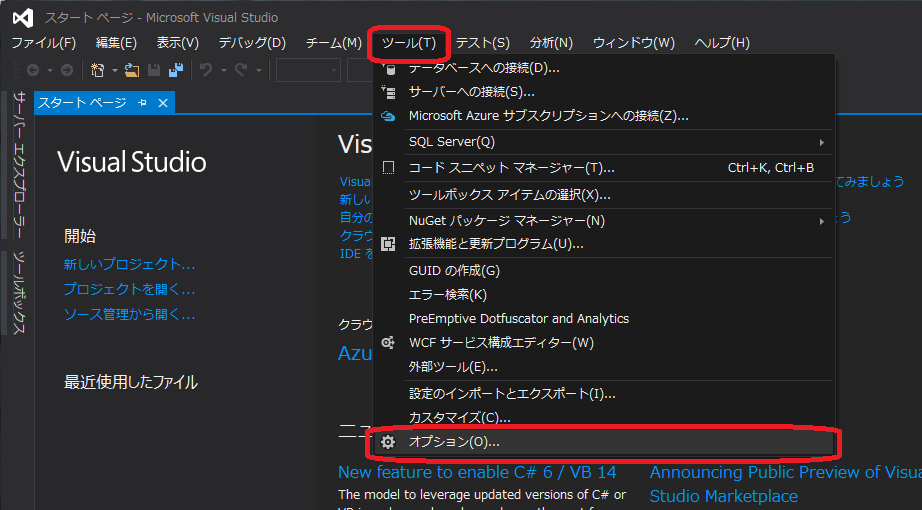This screenshot has width=922, height=510.
Task: Select 設定のインポートとエクスポート(I)... entry
Action: coord(604,394)
